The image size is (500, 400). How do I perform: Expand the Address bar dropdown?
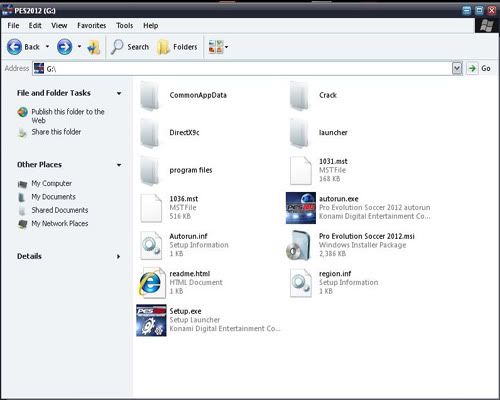click(x=457, y=68)
